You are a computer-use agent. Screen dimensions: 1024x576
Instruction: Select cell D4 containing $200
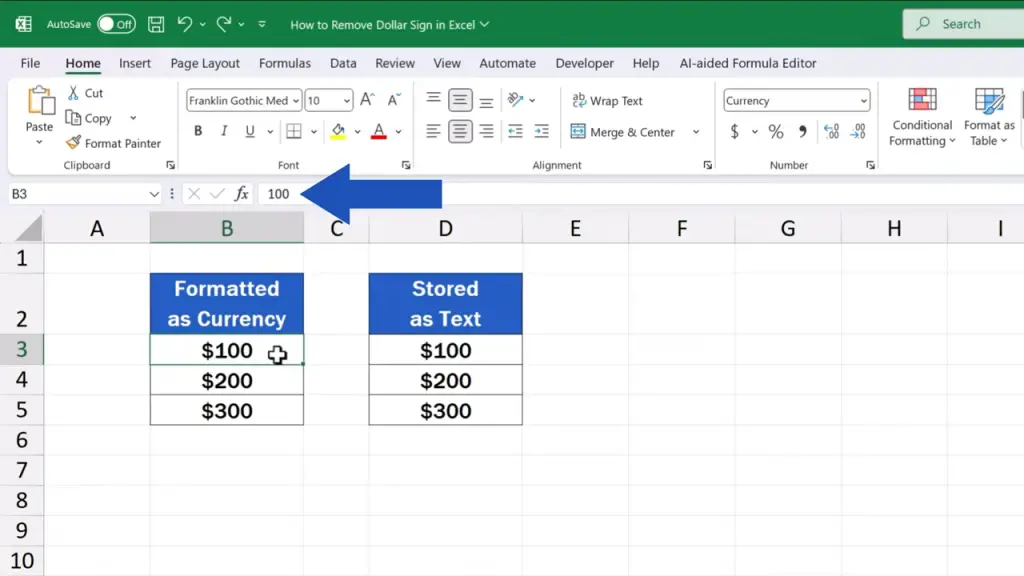[x=445, y=381]
